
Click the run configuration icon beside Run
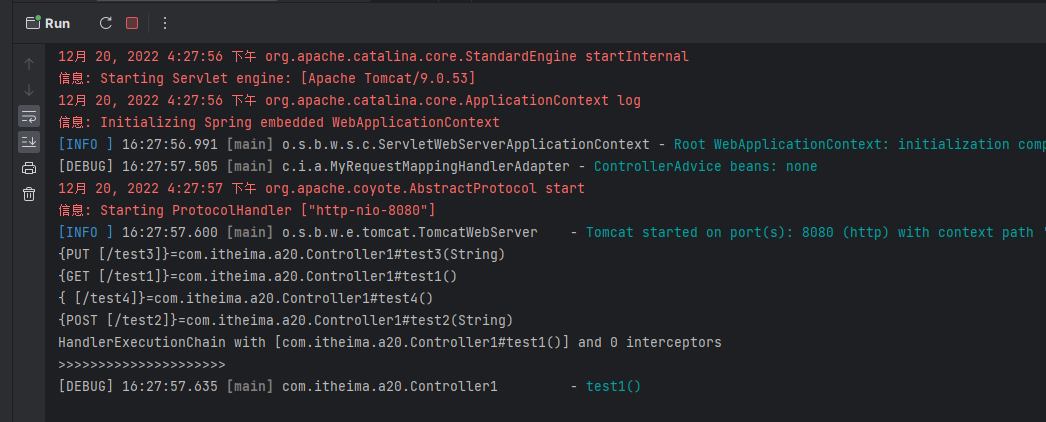pos(32,23)
